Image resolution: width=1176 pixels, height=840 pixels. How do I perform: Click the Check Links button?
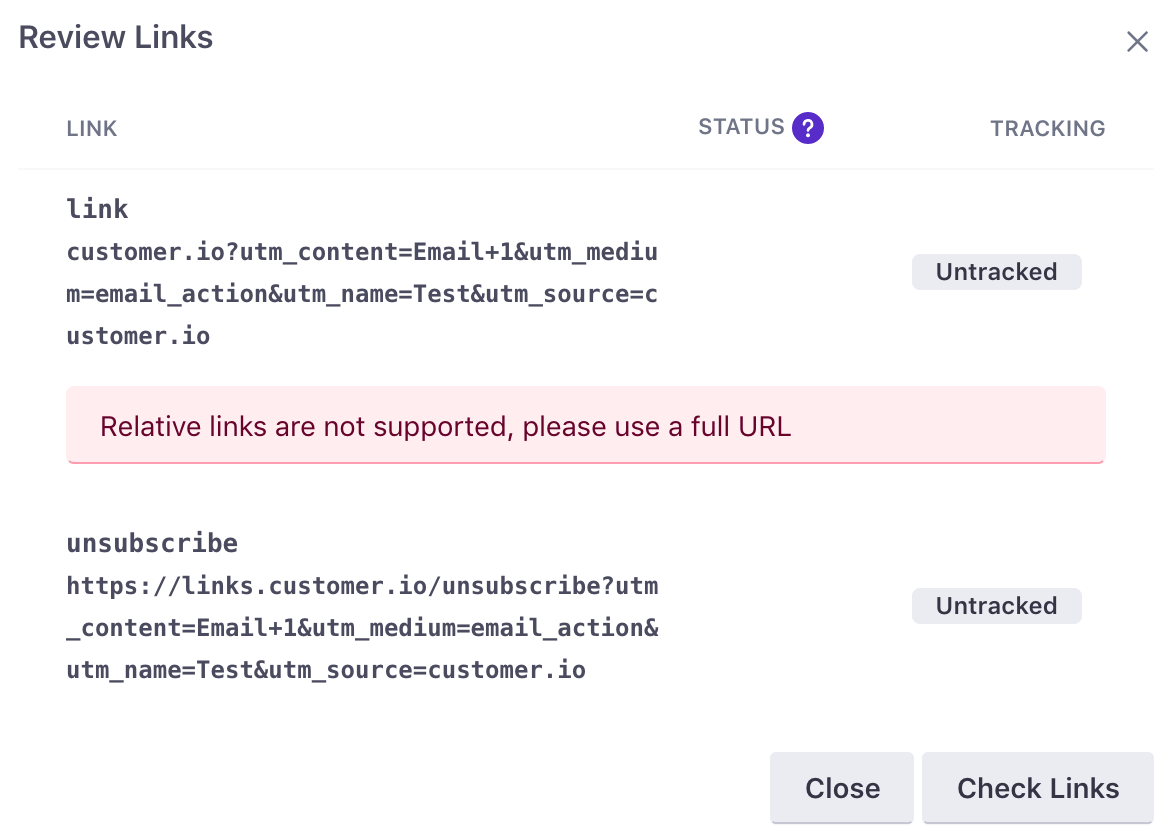click(1037, 788)
